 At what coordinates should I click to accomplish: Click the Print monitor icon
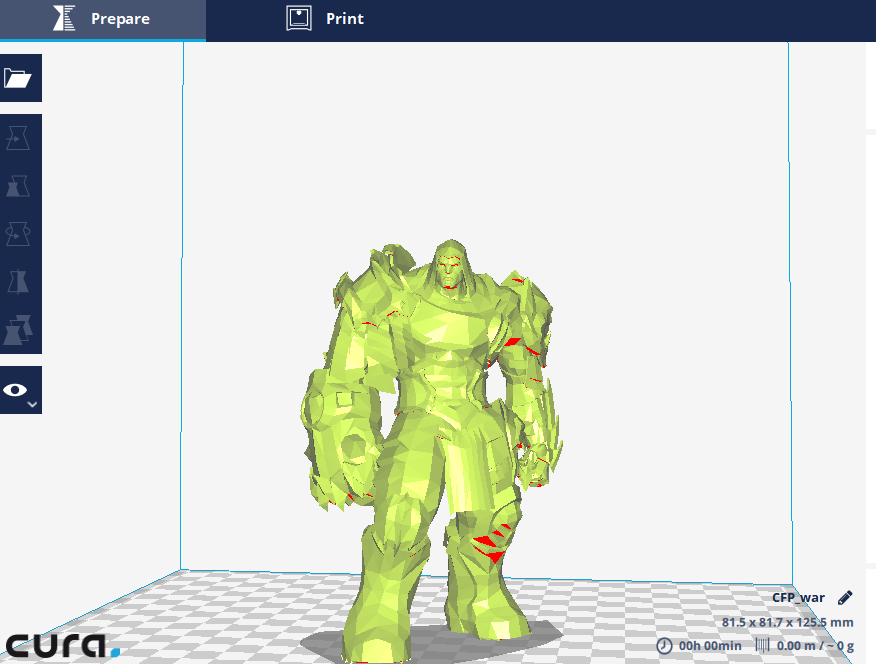tap(299, 18)
